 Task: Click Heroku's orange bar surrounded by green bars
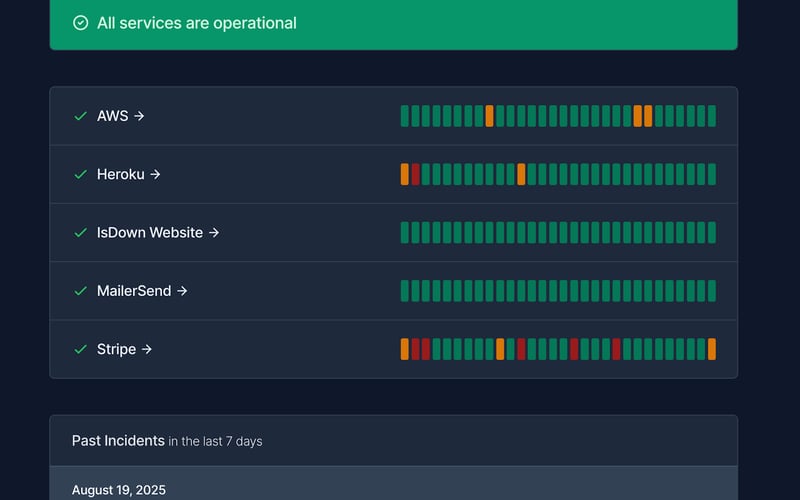pos(521,174)
